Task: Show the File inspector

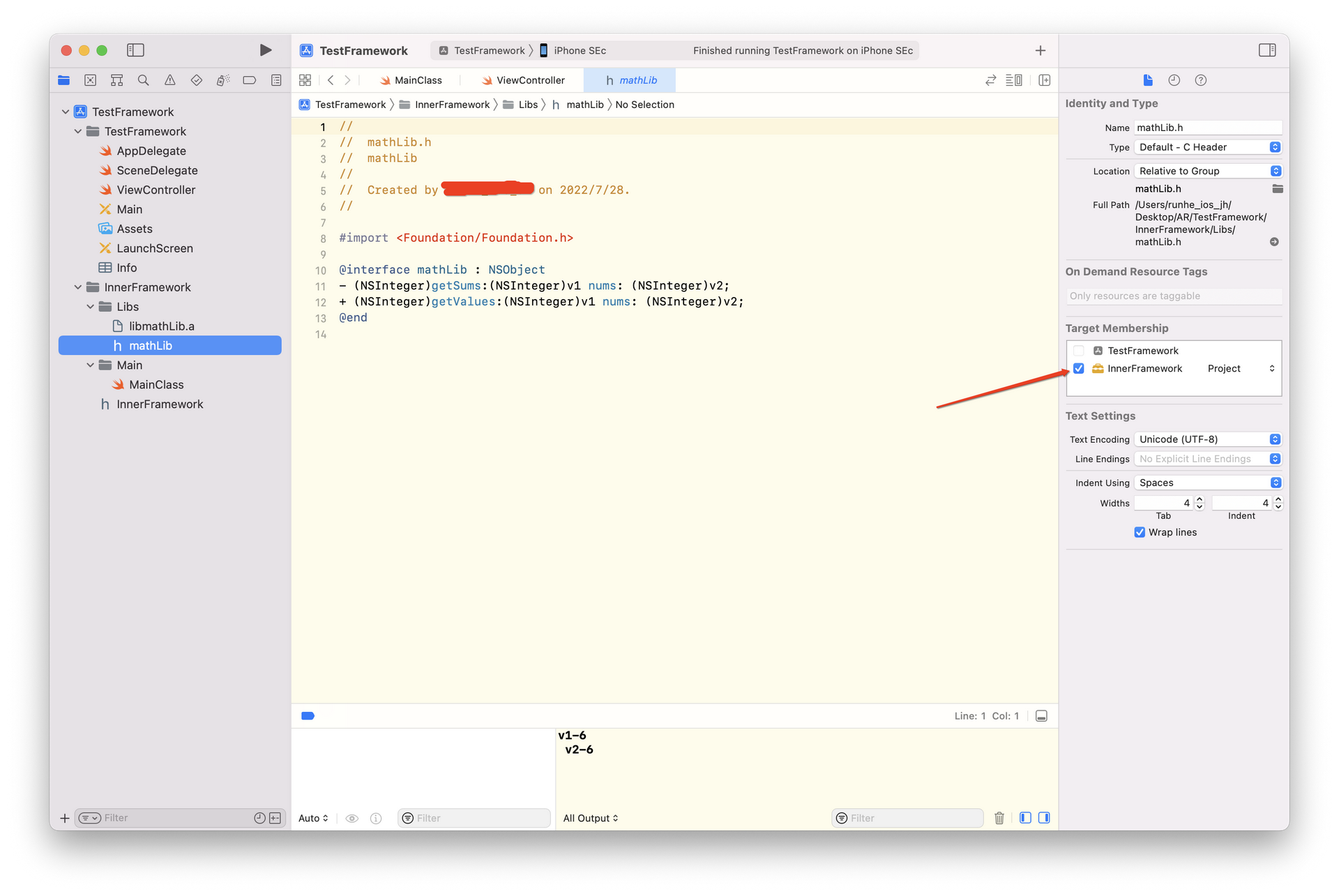Action: [x=1148, y=80]
